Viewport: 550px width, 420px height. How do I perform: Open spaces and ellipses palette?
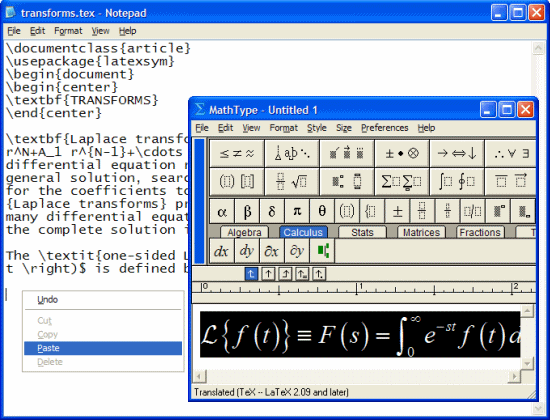tap(292, 153)
